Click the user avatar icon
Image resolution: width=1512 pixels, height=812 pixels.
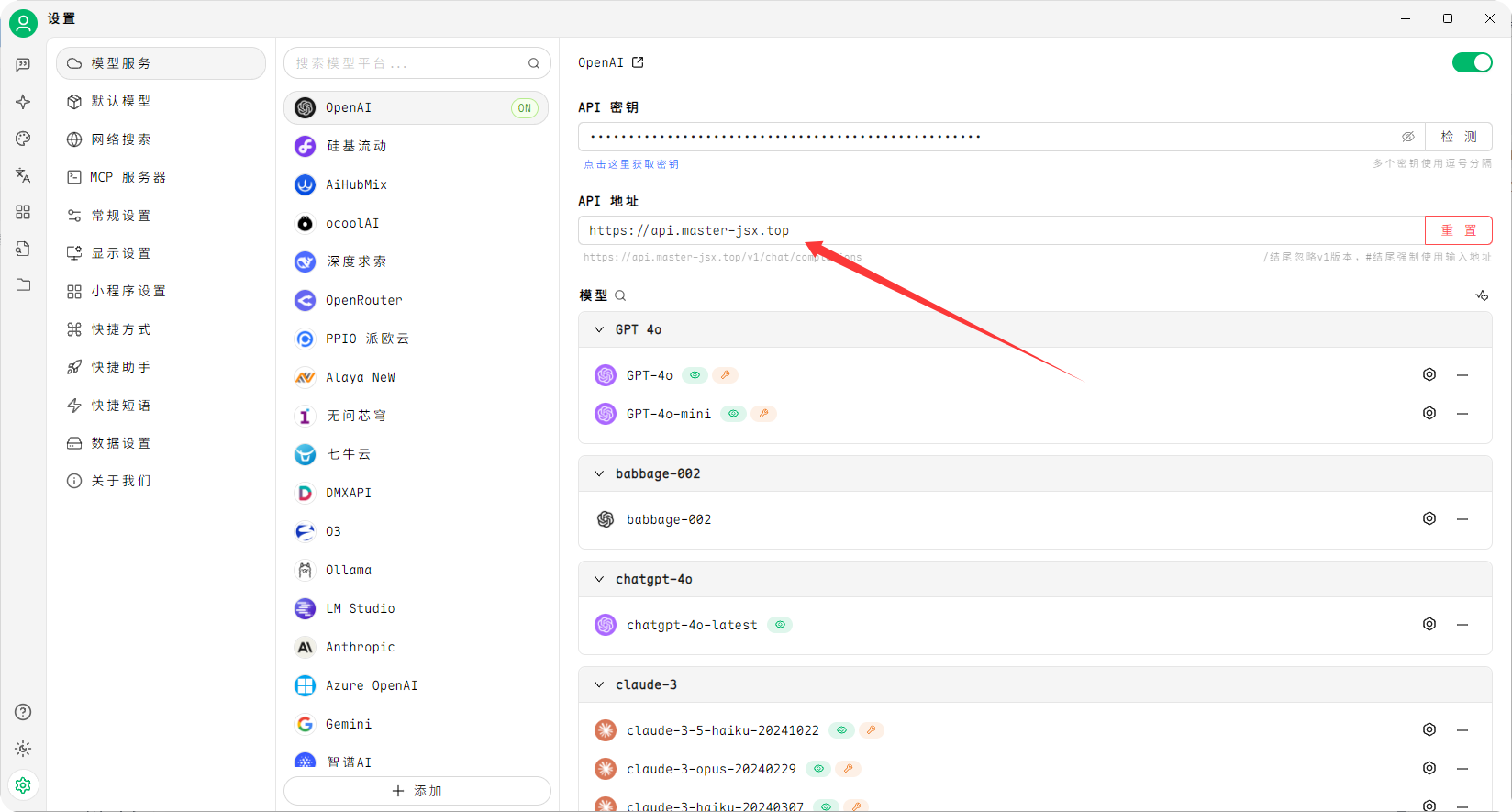(x=23, y=23)
